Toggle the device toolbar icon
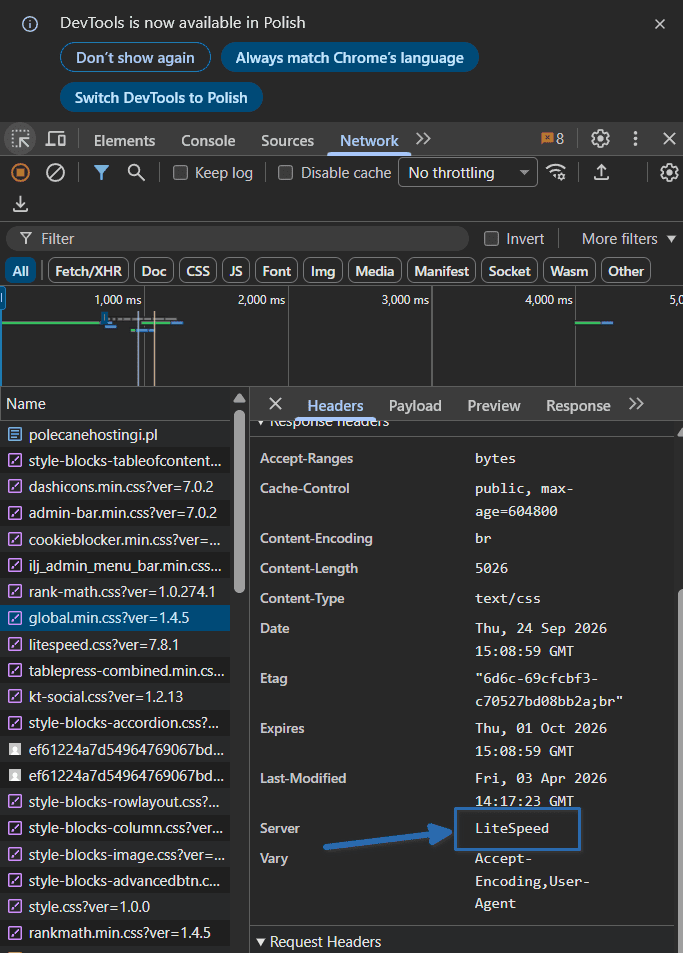Image resolution: width=683 pixels, height=953 pixels. [56, 139]
